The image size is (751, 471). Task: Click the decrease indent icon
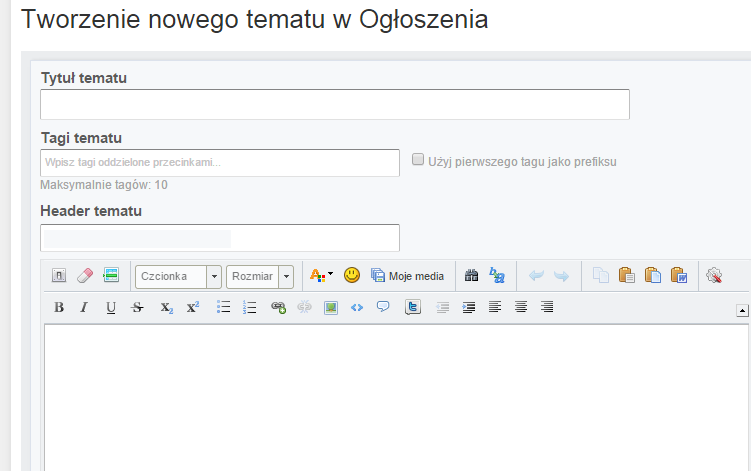point(443,307)
